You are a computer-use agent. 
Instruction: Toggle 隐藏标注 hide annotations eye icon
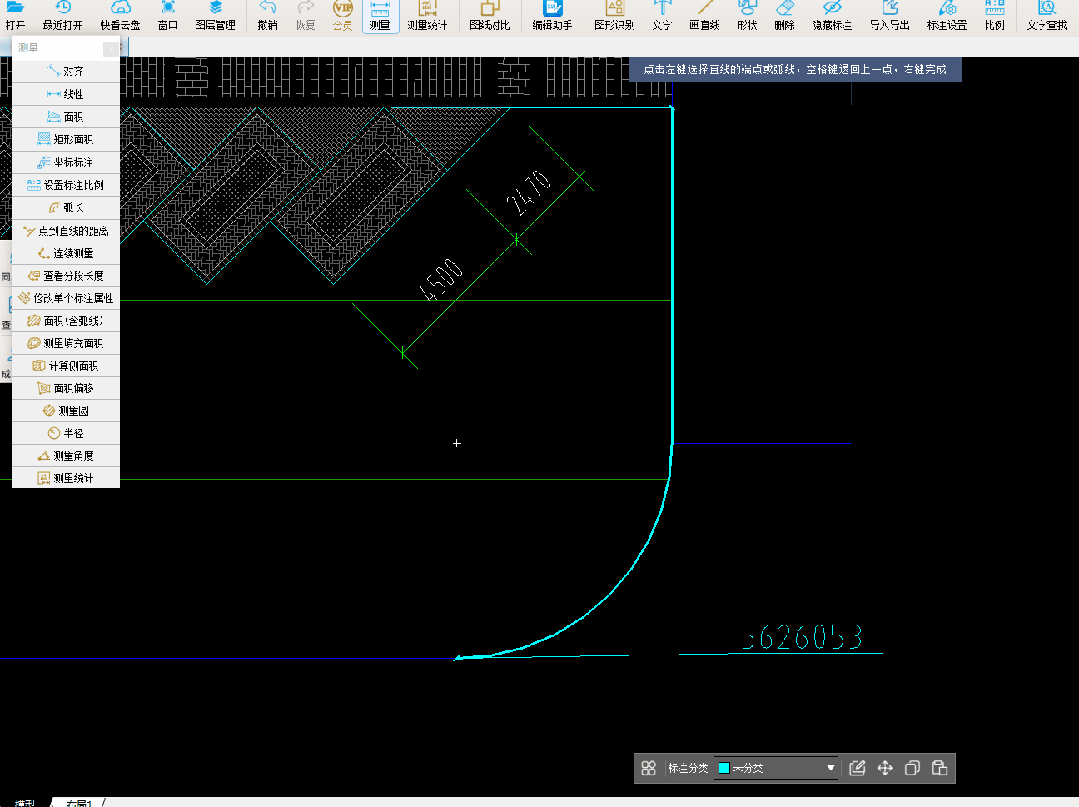833,15
